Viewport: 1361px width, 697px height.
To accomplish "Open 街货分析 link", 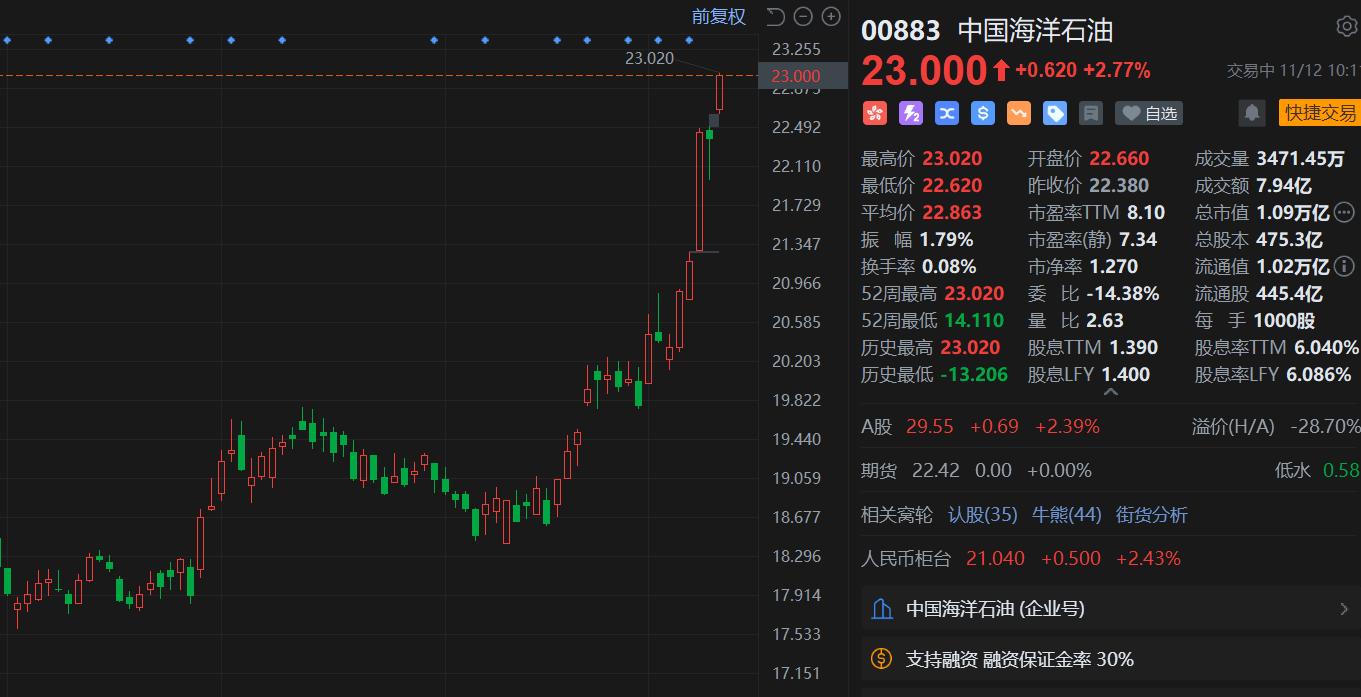I will (x=1152, y=515).
